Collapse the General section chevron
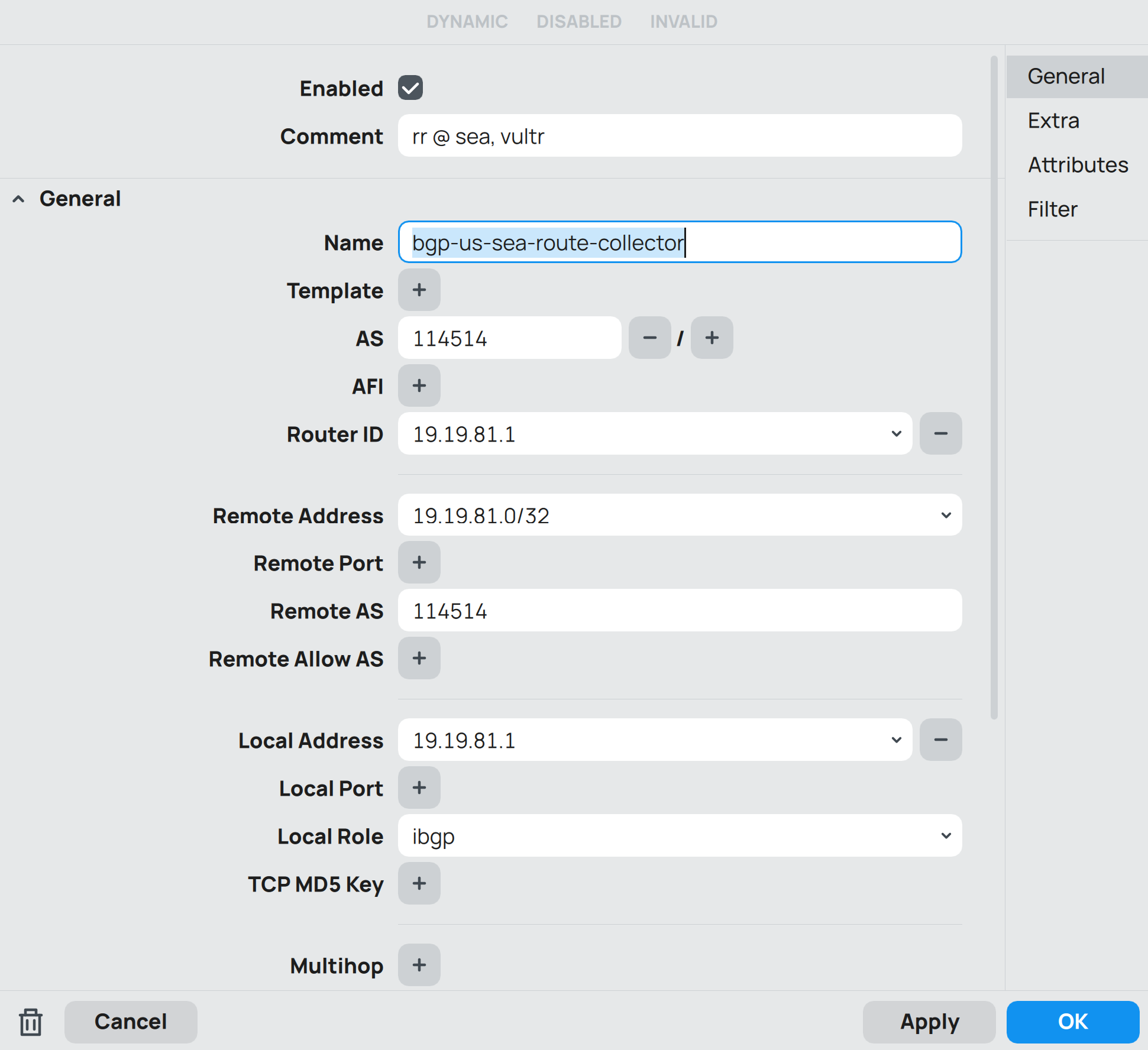The height and width of the screenshot is (1050, 1148). coord(18,199)
